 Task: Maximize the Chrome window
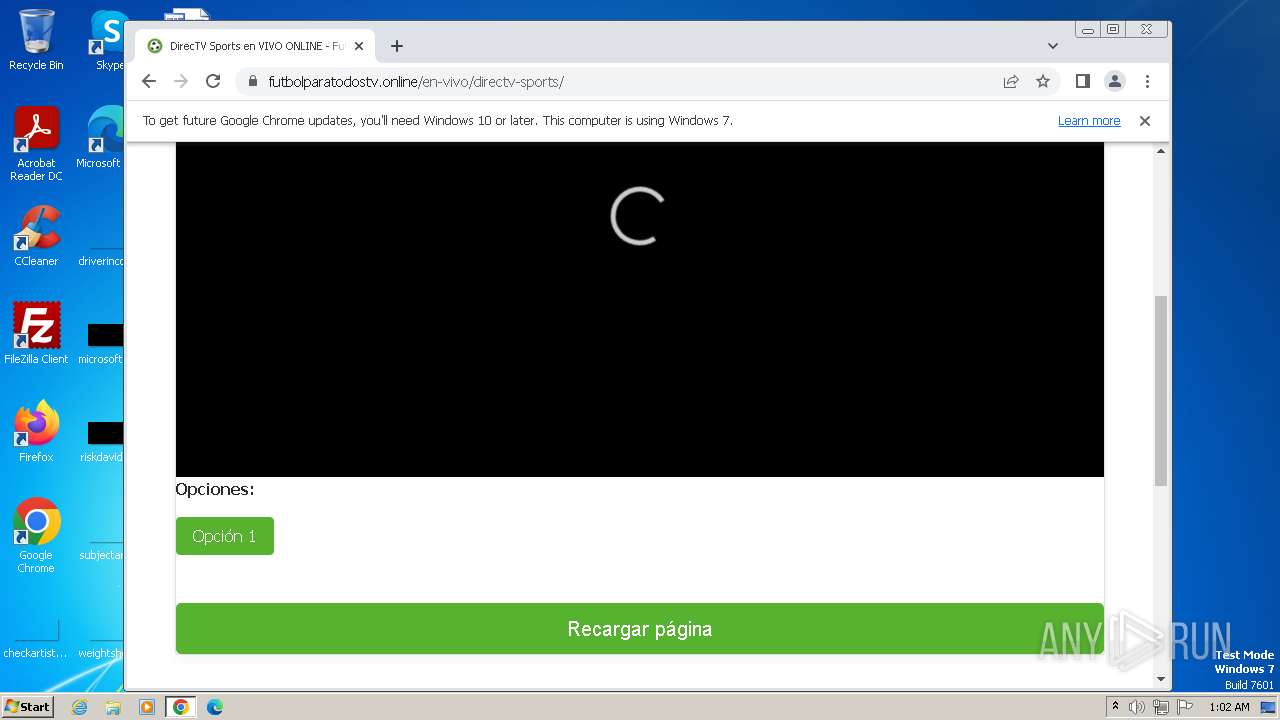(1113, 29)
